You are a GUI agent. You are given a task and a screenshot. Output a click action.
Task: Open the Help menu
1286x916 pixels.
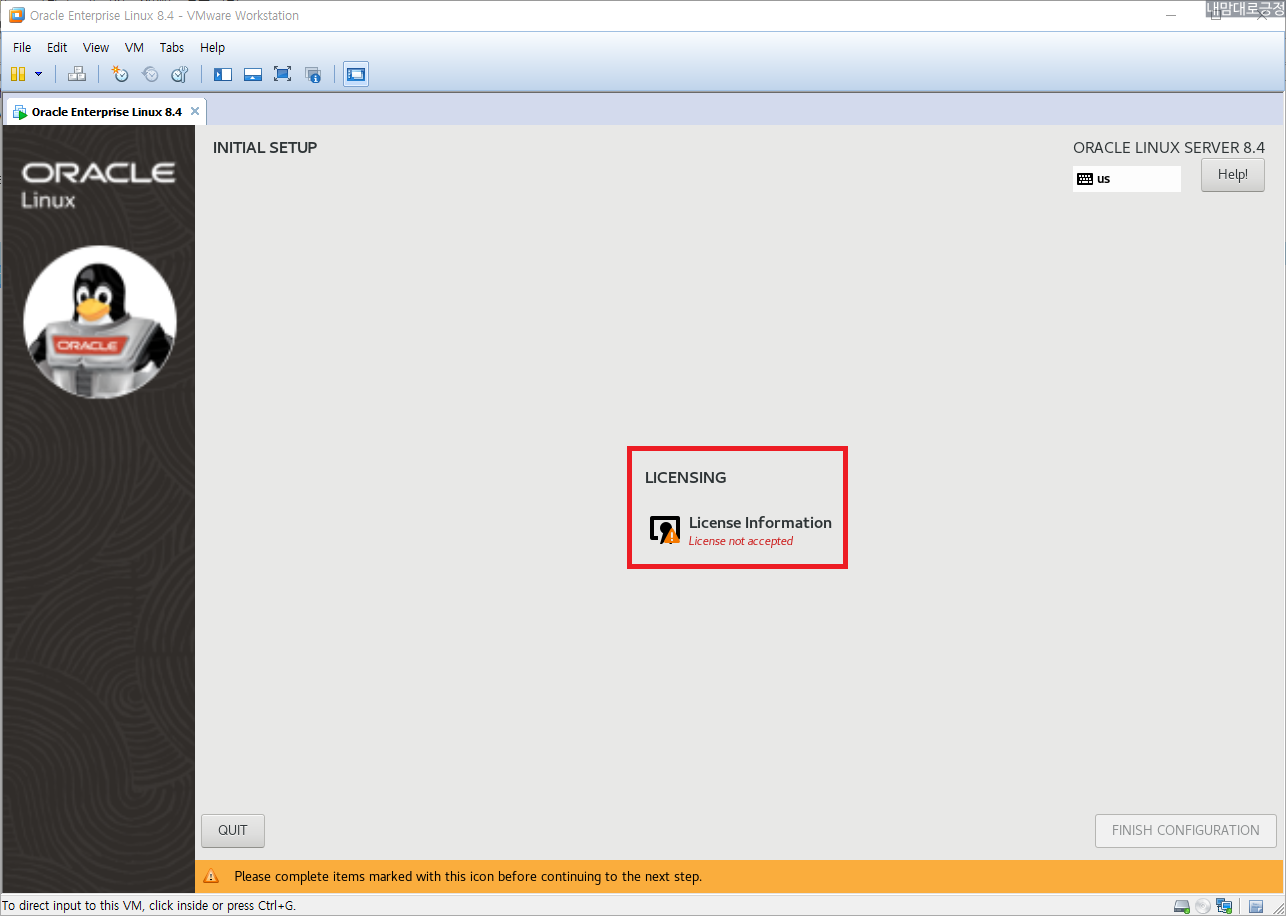212,47
